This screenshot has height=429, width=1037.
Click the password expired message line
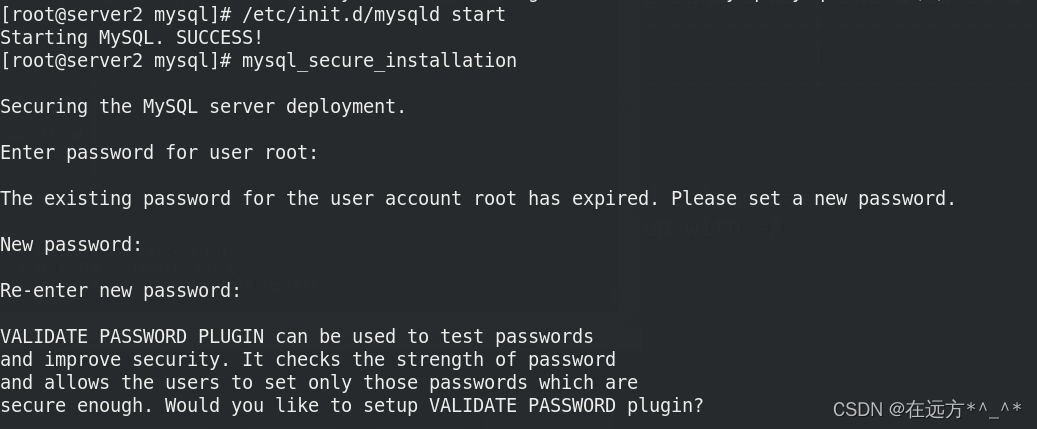point(478,199)
